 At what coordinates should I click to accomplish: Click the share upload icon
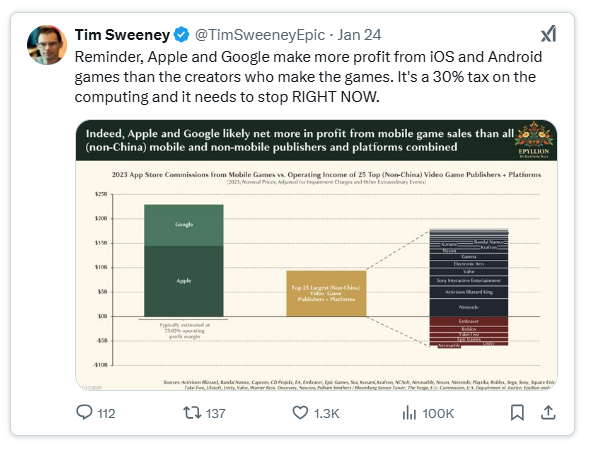click(548, 413)
